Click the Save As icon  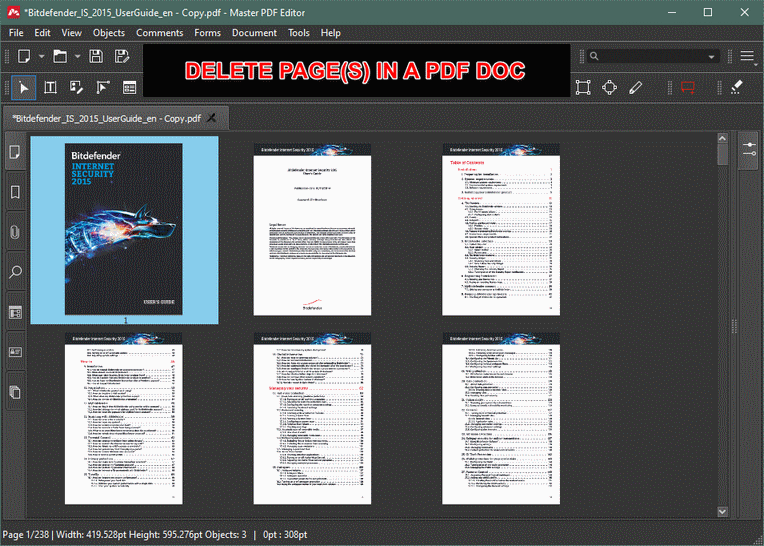[121, 56]
